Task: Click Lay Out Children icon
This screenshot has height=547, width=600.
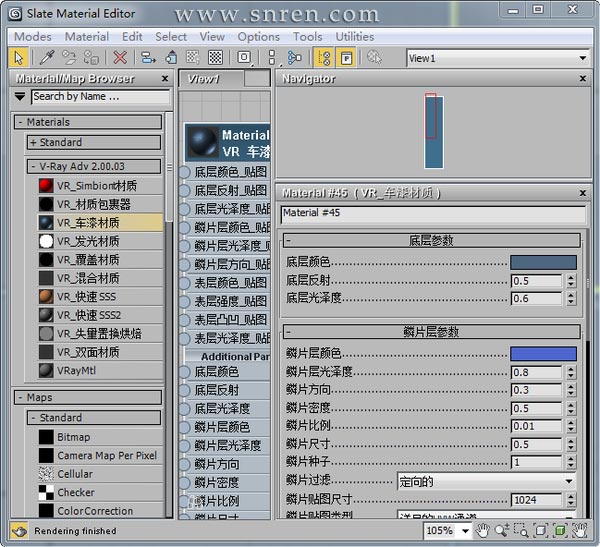Action: pos(295,58)
